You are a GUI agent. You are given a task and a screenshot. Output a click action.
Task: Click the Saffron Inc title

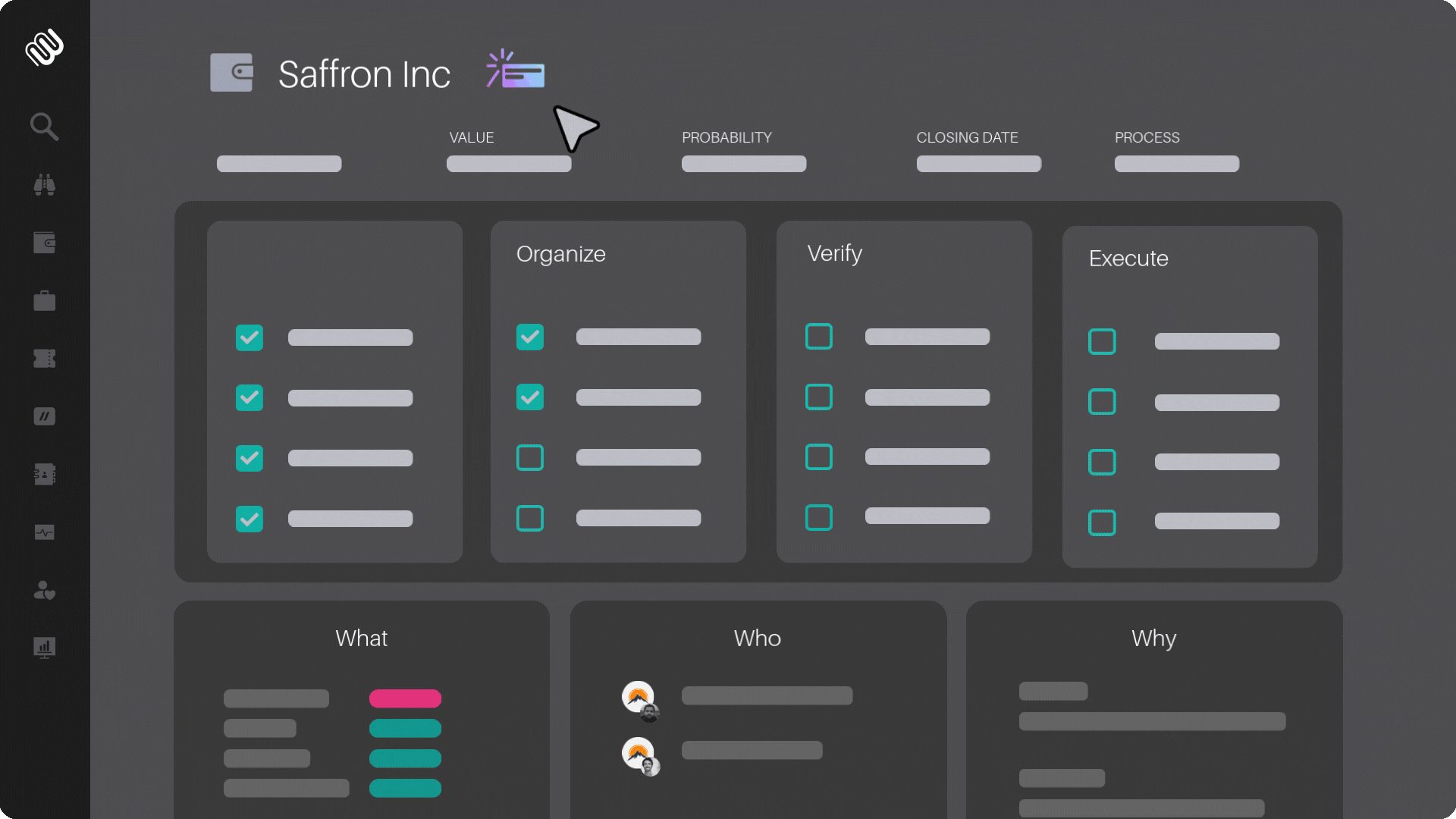(364, 74)
